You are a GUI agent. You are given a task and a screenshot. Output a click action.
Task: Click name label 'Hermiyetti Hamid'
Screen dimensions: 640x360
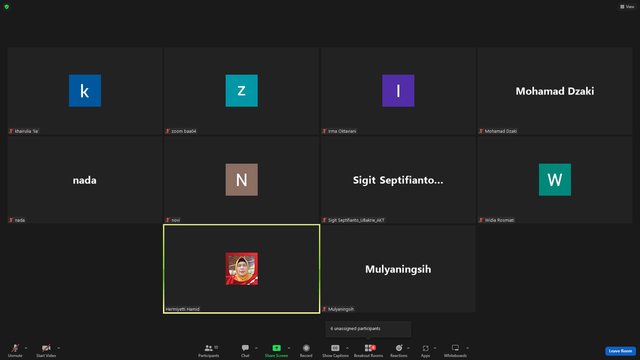[182, 309]
